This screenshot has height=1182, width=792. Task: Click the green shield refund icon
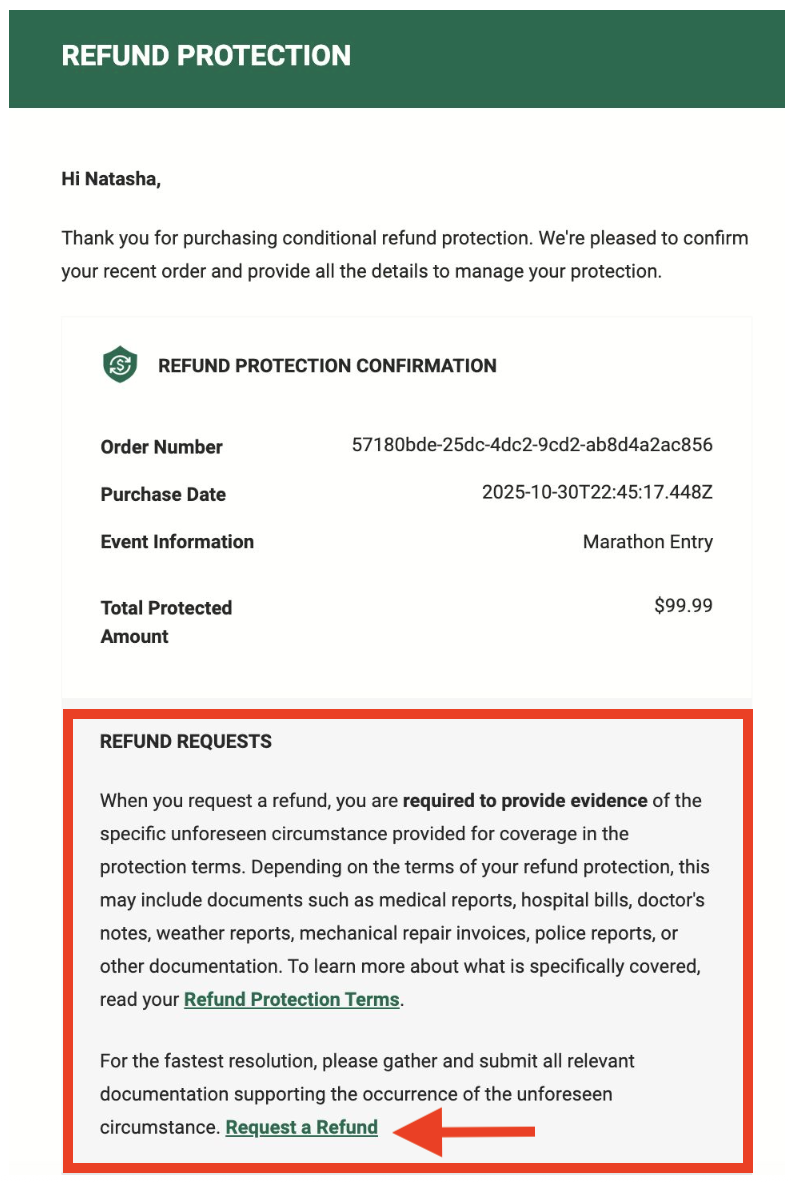pyautogui.click(x=120, y=365)
